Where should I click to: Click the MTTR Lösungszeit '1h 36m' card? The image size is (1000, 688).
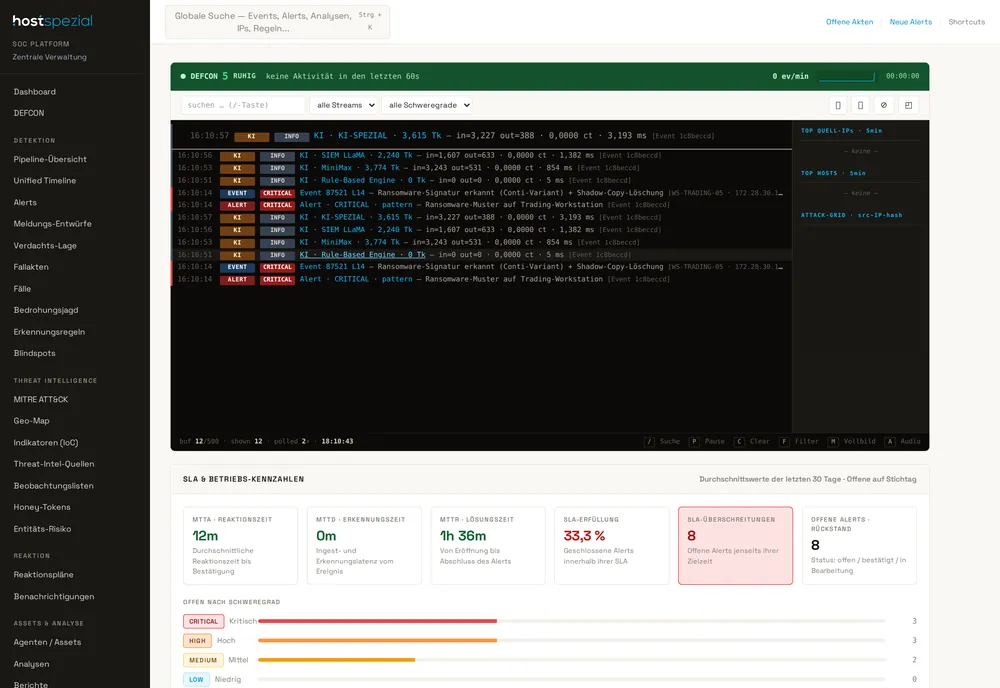click(x=488, y=546)
